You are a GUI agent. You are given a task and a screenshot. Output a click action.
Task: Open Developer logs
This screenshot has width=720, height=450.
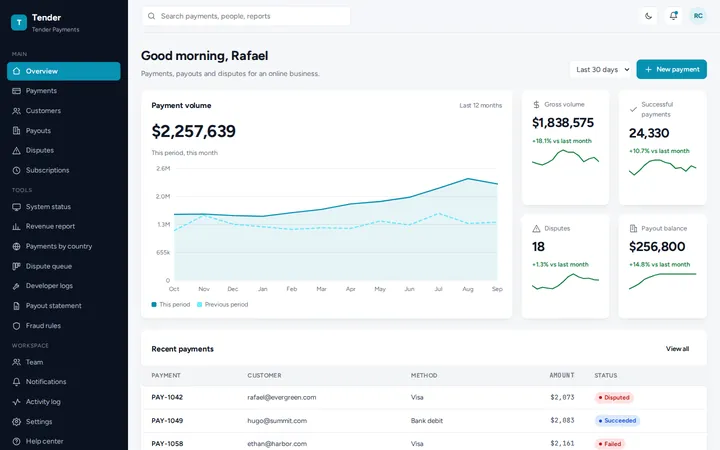point(64,286)
